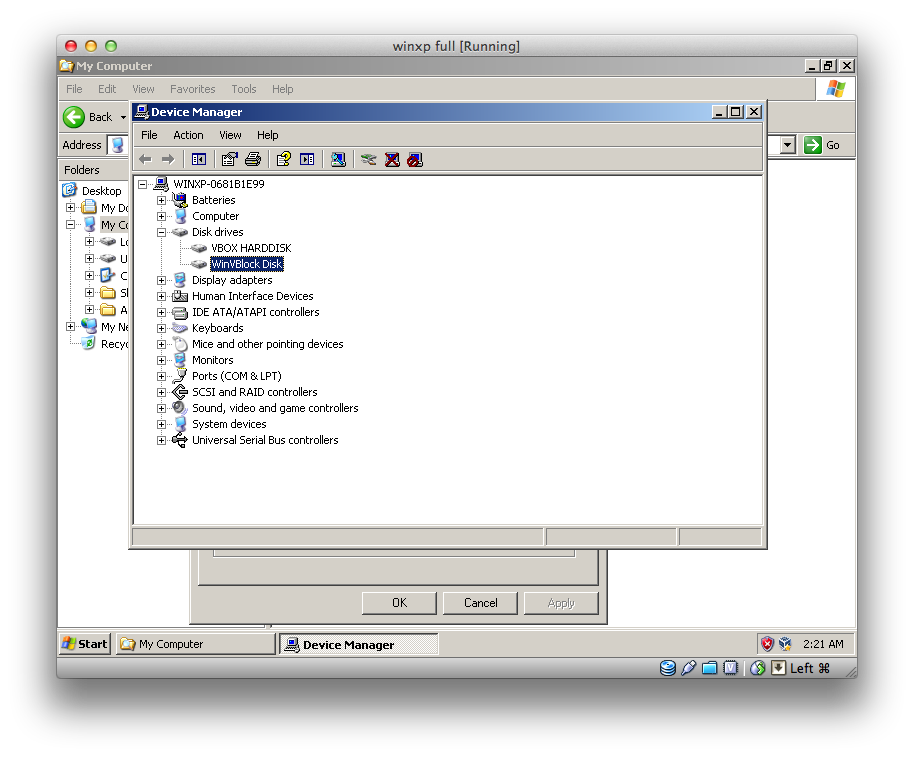Collapse the WINXP-0681B1E99 root node

[x=142, y=184]
